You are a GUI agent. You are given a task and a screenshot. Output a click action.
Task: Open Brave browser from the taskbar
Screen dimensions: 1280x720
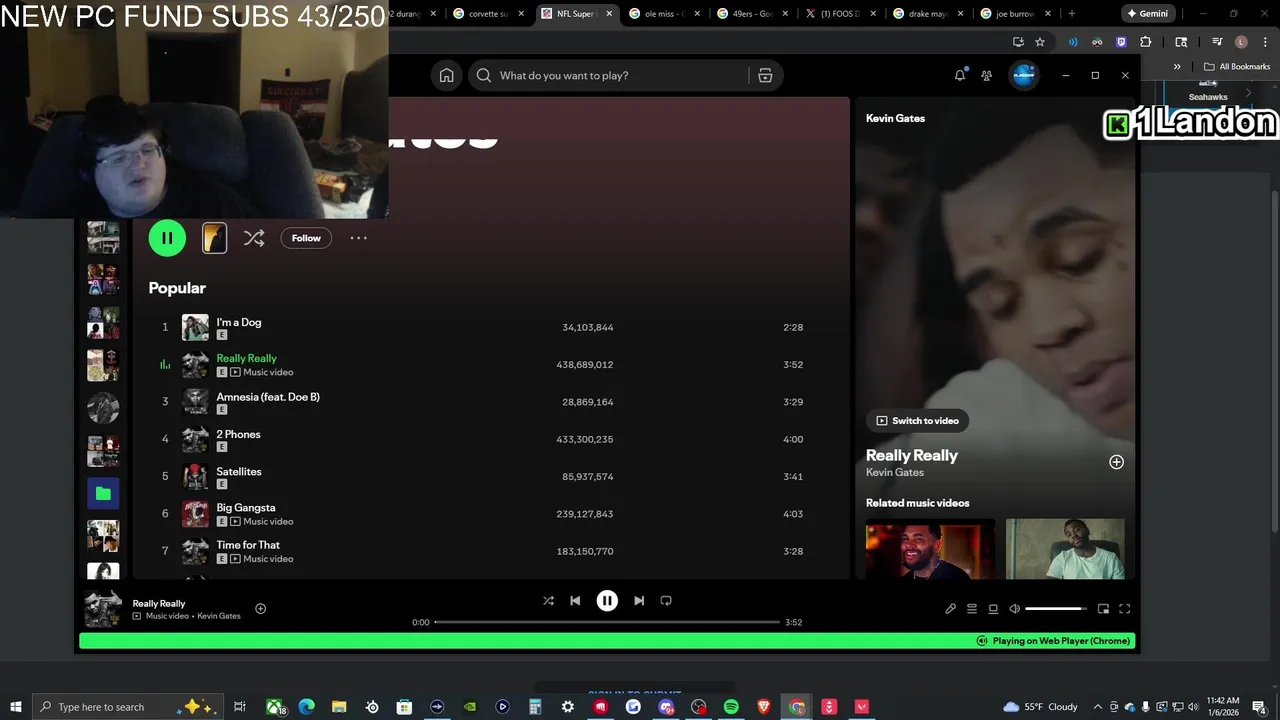point(764,707)
